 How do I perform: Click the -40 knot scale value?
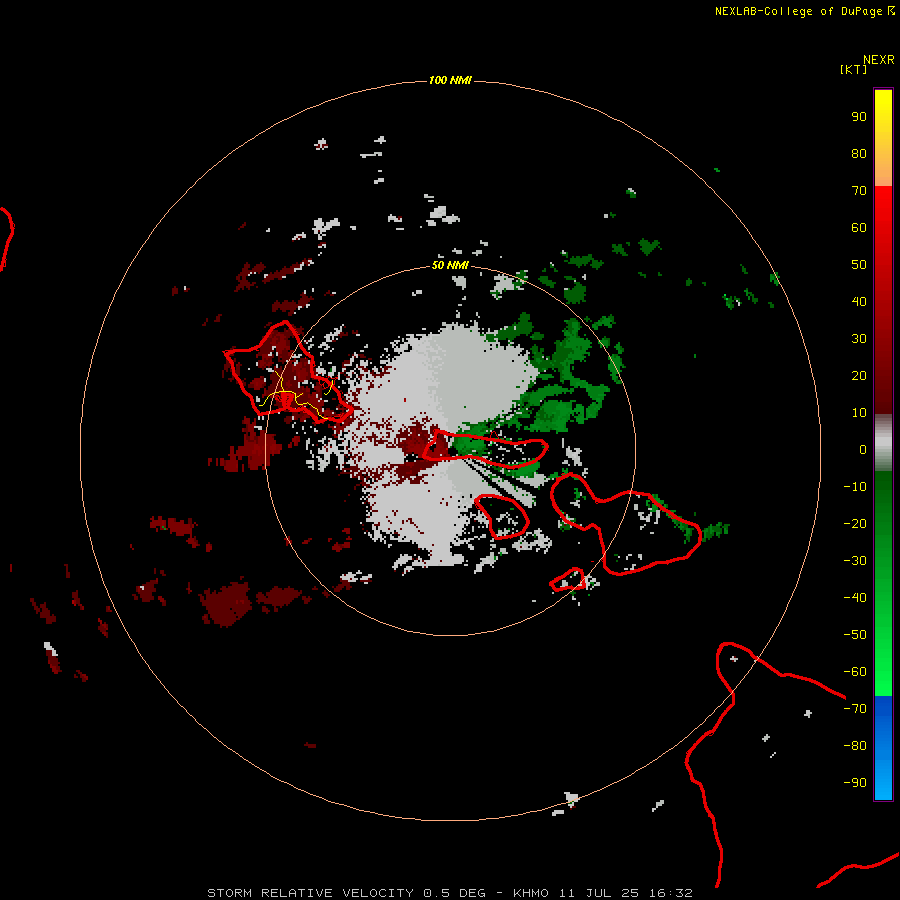[855, 598]
